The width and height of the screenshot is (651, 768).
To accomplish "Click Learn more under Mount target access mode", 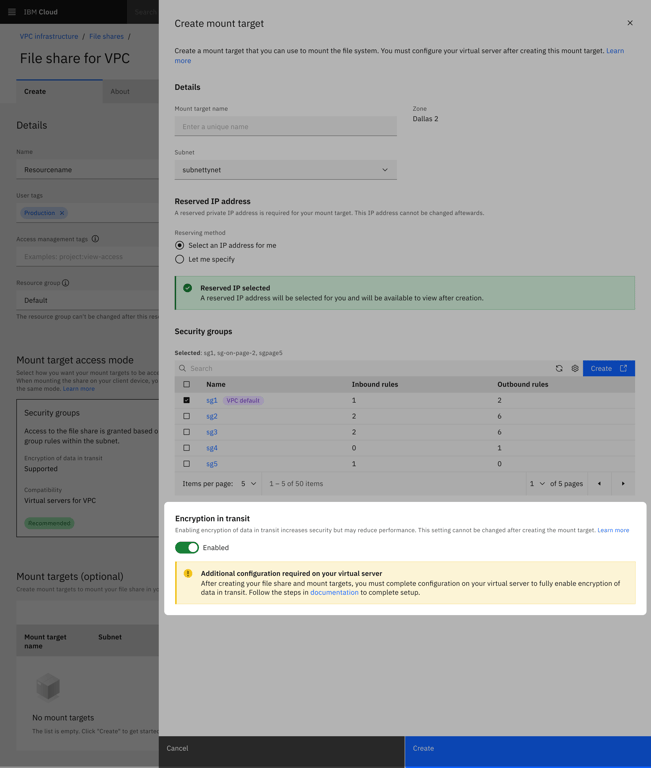I will click(x=79, y=388).
